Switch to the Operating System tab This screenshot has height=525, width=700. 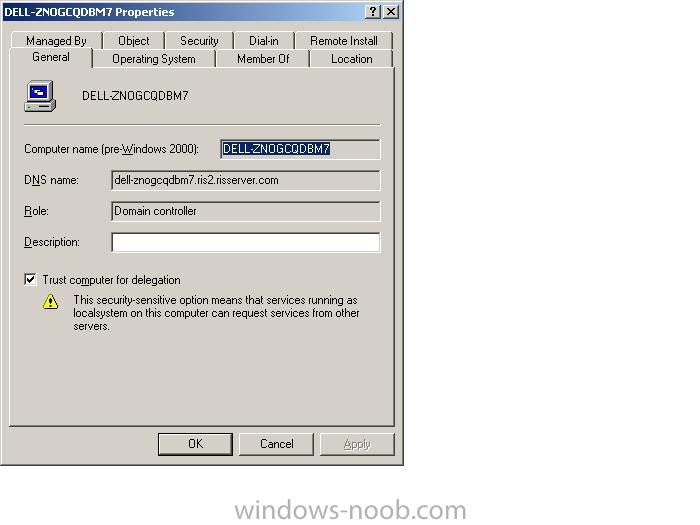pos(154,59)
